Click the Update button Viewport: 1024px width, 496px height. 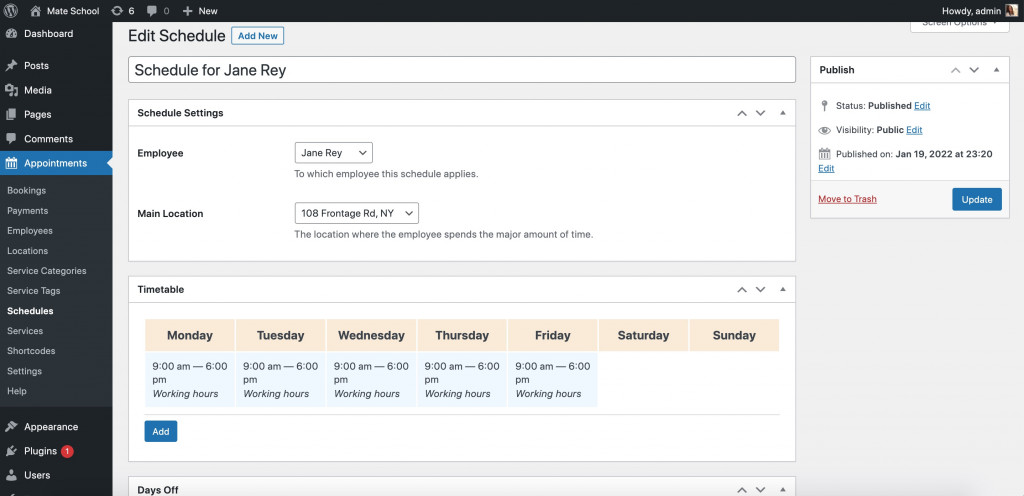click(976, 199)
